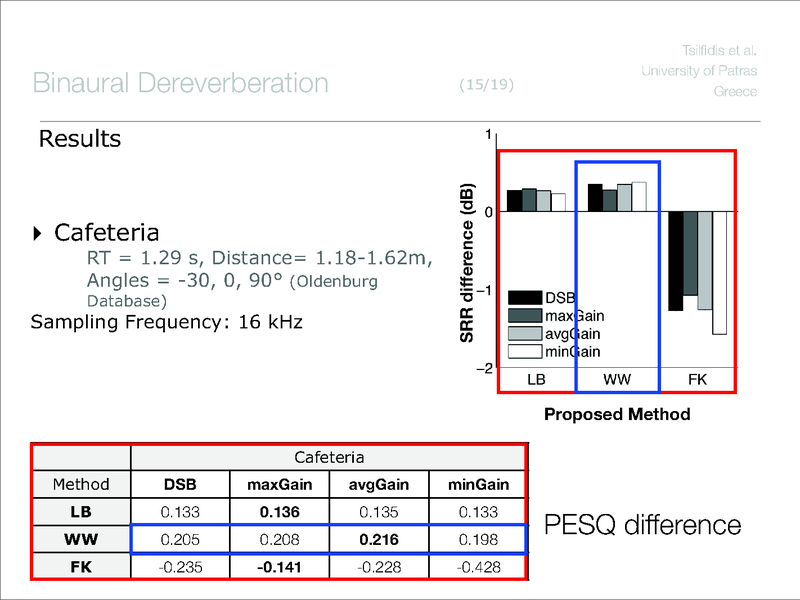Click the Sampling Frequency: 16 kHz text
This screenshot has height=600, width=800.
[167, 322]
